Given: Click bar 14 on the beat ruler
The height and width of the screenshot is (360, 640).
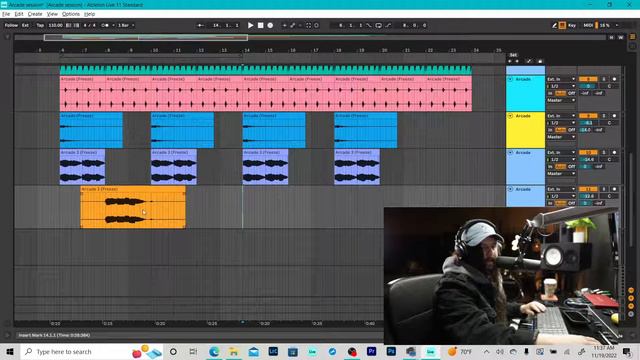Looking at the screenshot, I should coord(247,50).
